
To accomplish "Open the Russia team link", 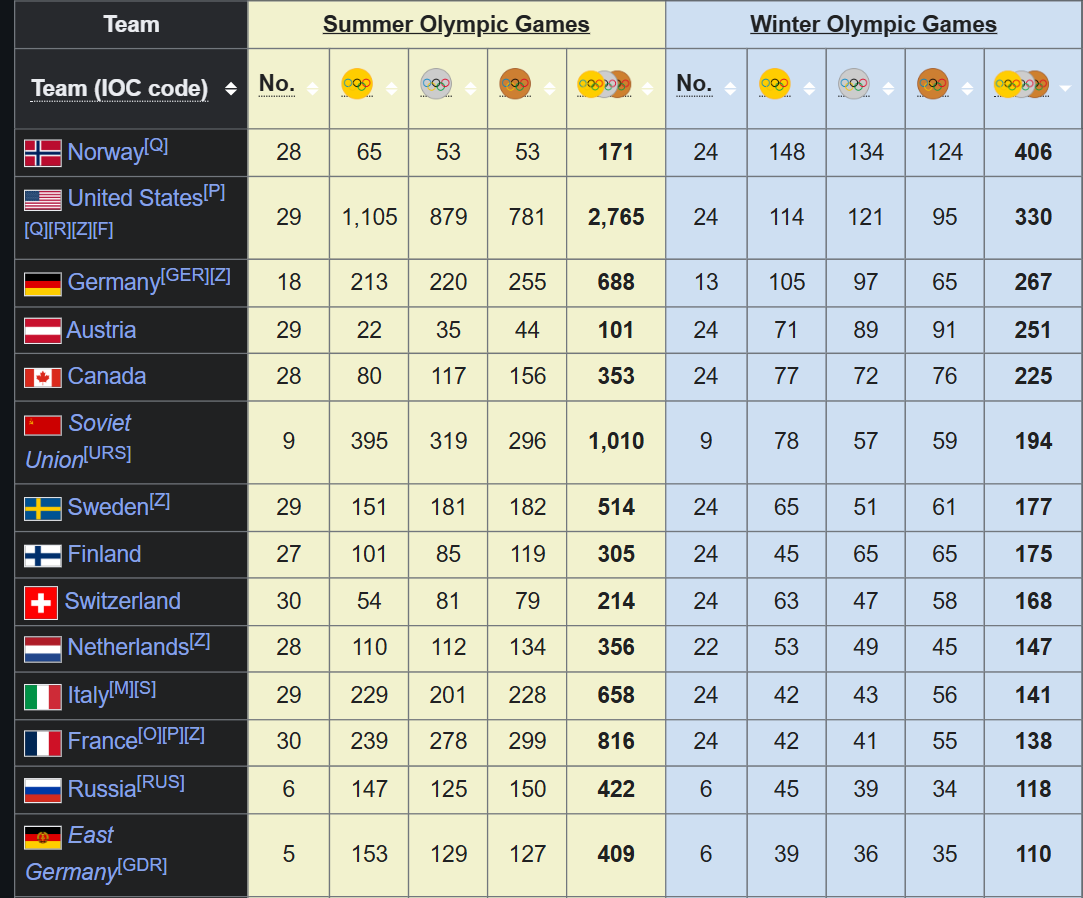I will (102, 789).
